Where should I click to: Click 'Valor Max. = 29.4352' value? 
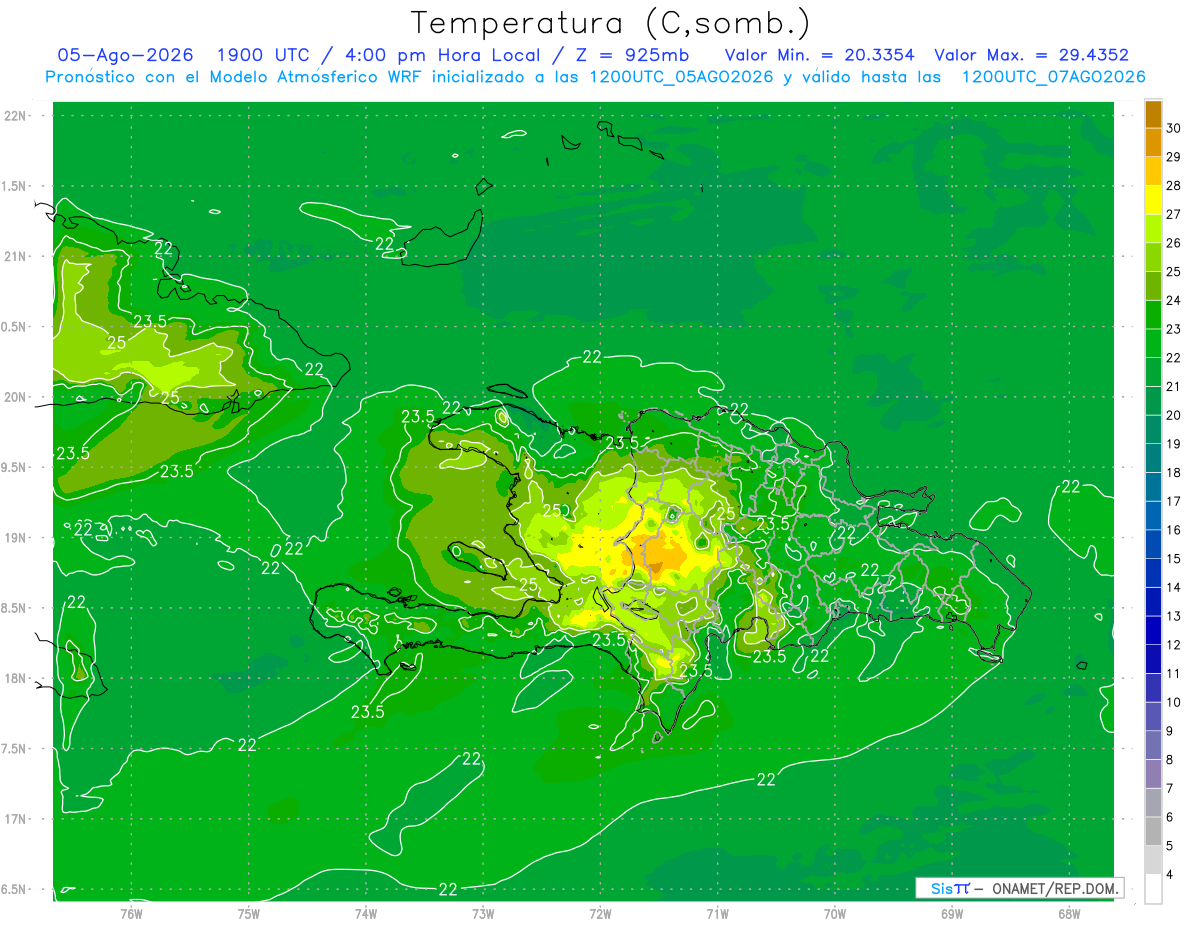[1031, 55]
